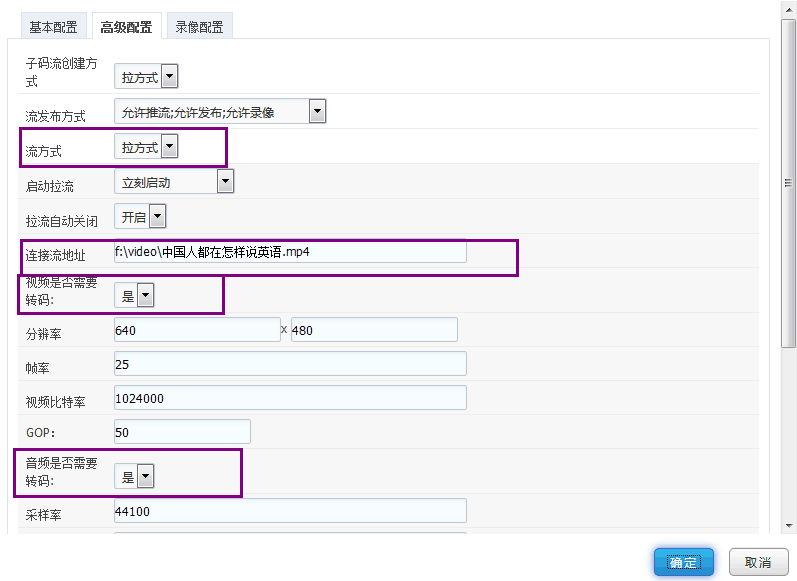Click the resolution width field showing 640

(x=197, y=330)
